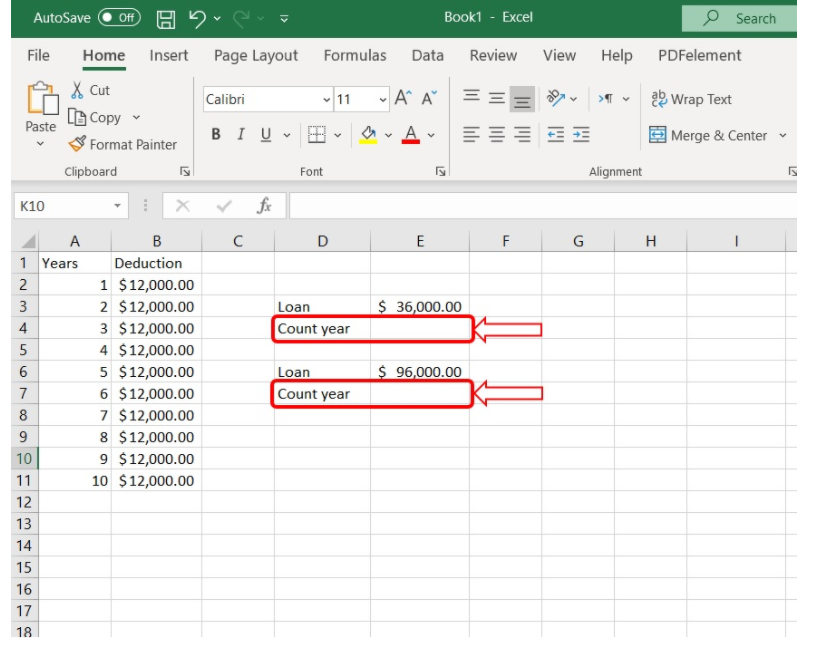Open the Help tab
The width and height of the screenshot is (823, 651).
tap(617, 55)
